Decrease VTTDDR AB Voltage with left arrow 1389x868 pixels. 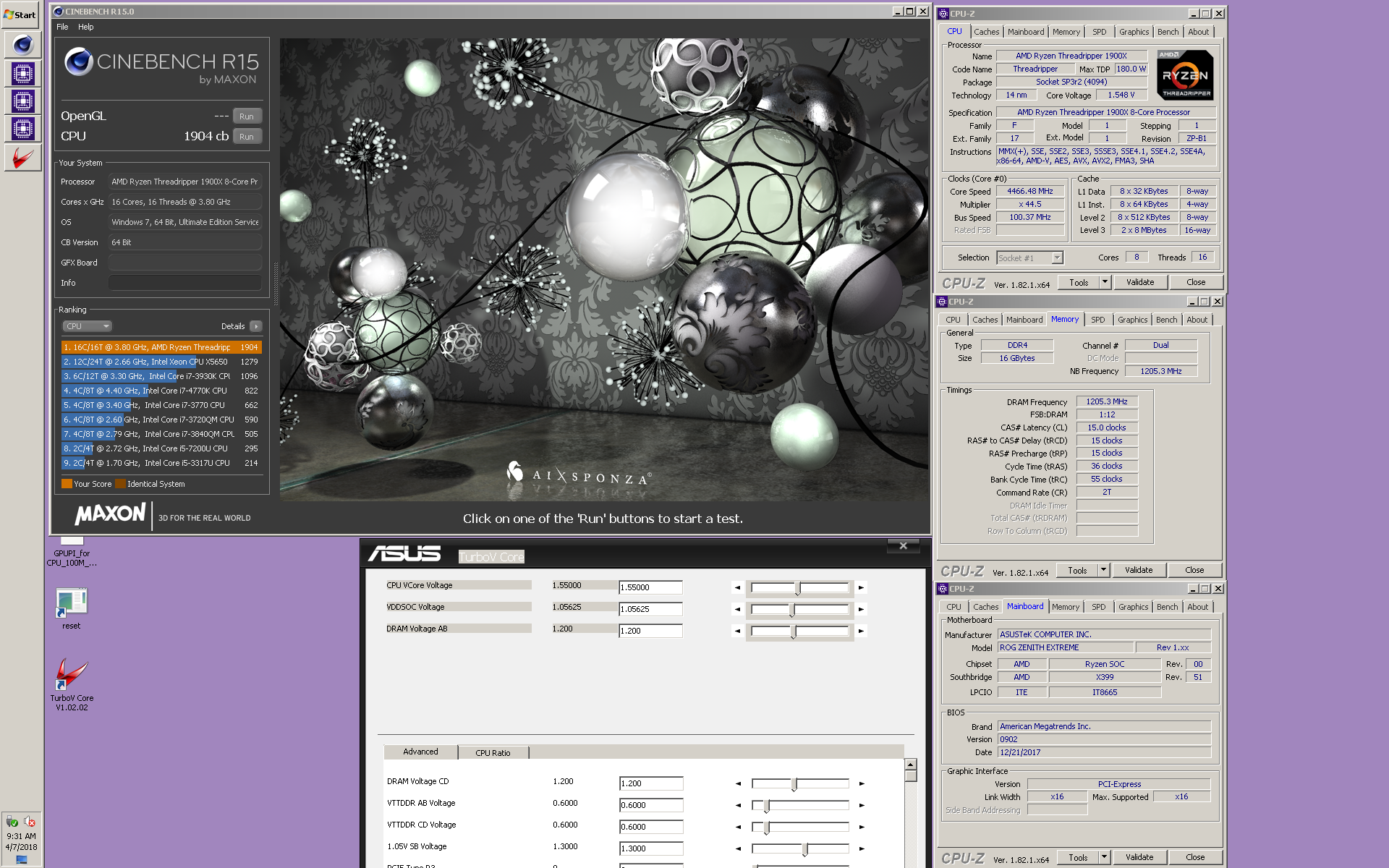[x=738, y=805]
